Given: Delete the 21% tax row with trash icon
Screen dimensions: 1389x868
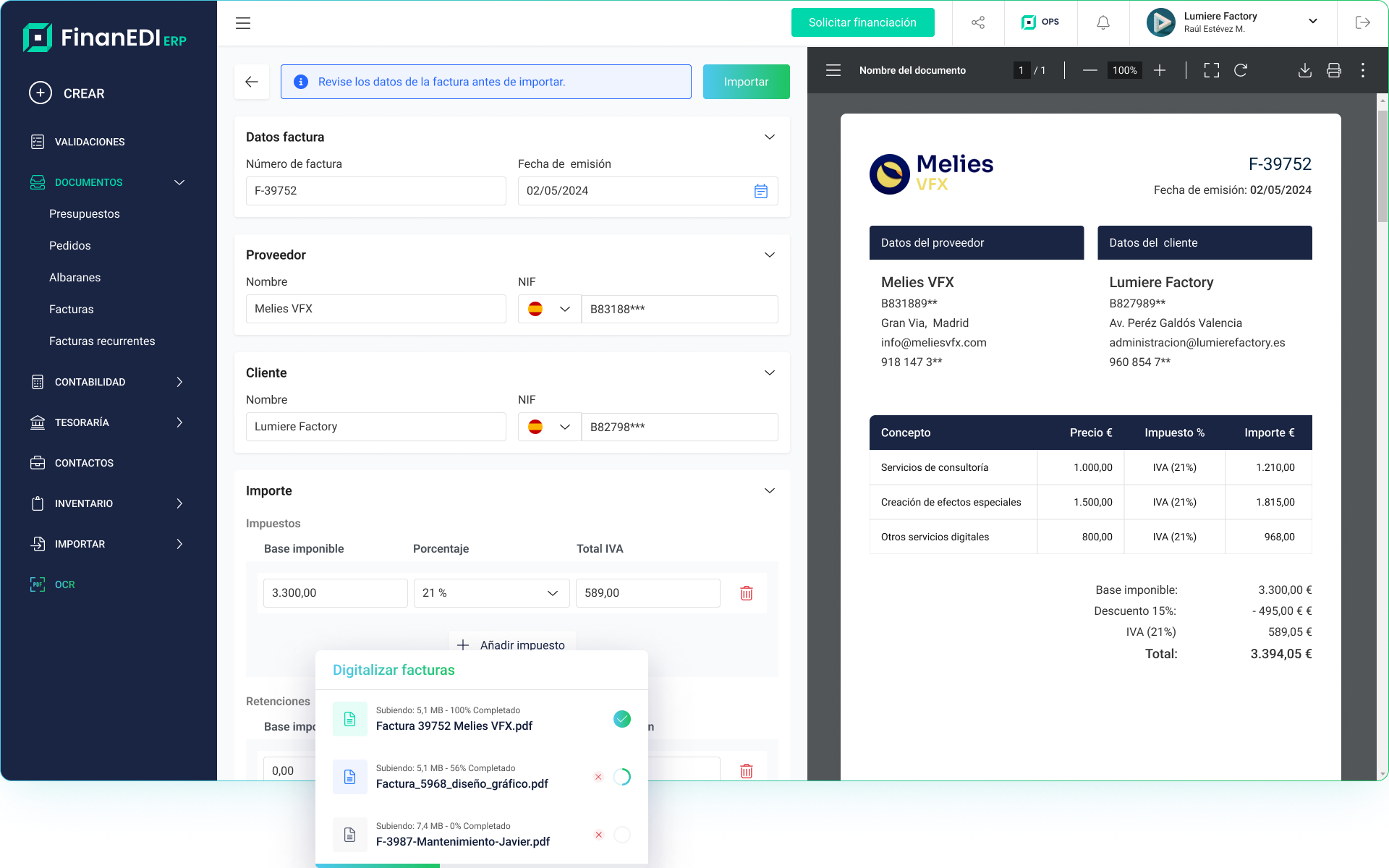Looking at the screenshot, I should pyautogui.click(x=746, y=592).
